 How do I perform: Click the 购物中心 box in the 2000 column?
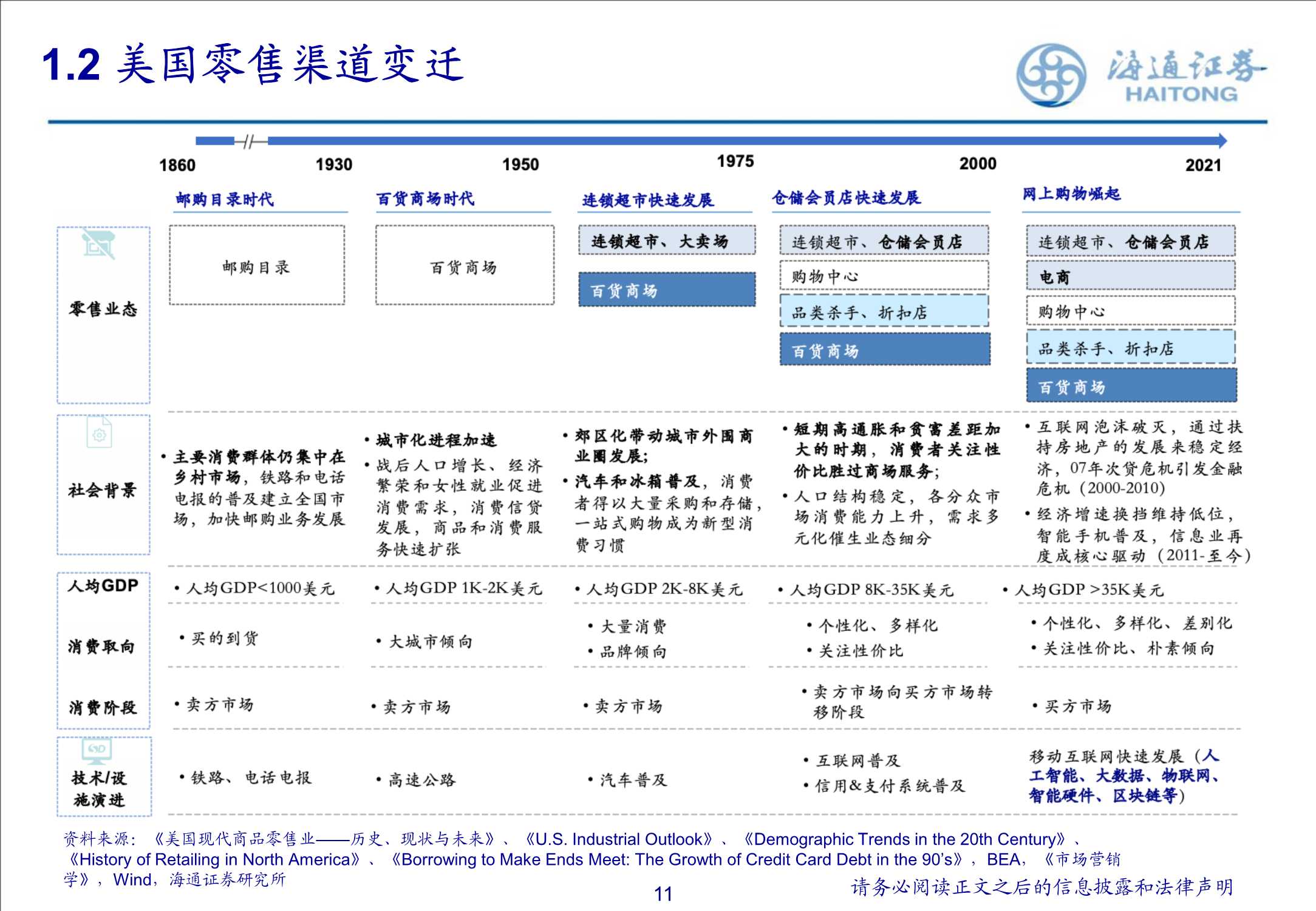pos(1131,311)
